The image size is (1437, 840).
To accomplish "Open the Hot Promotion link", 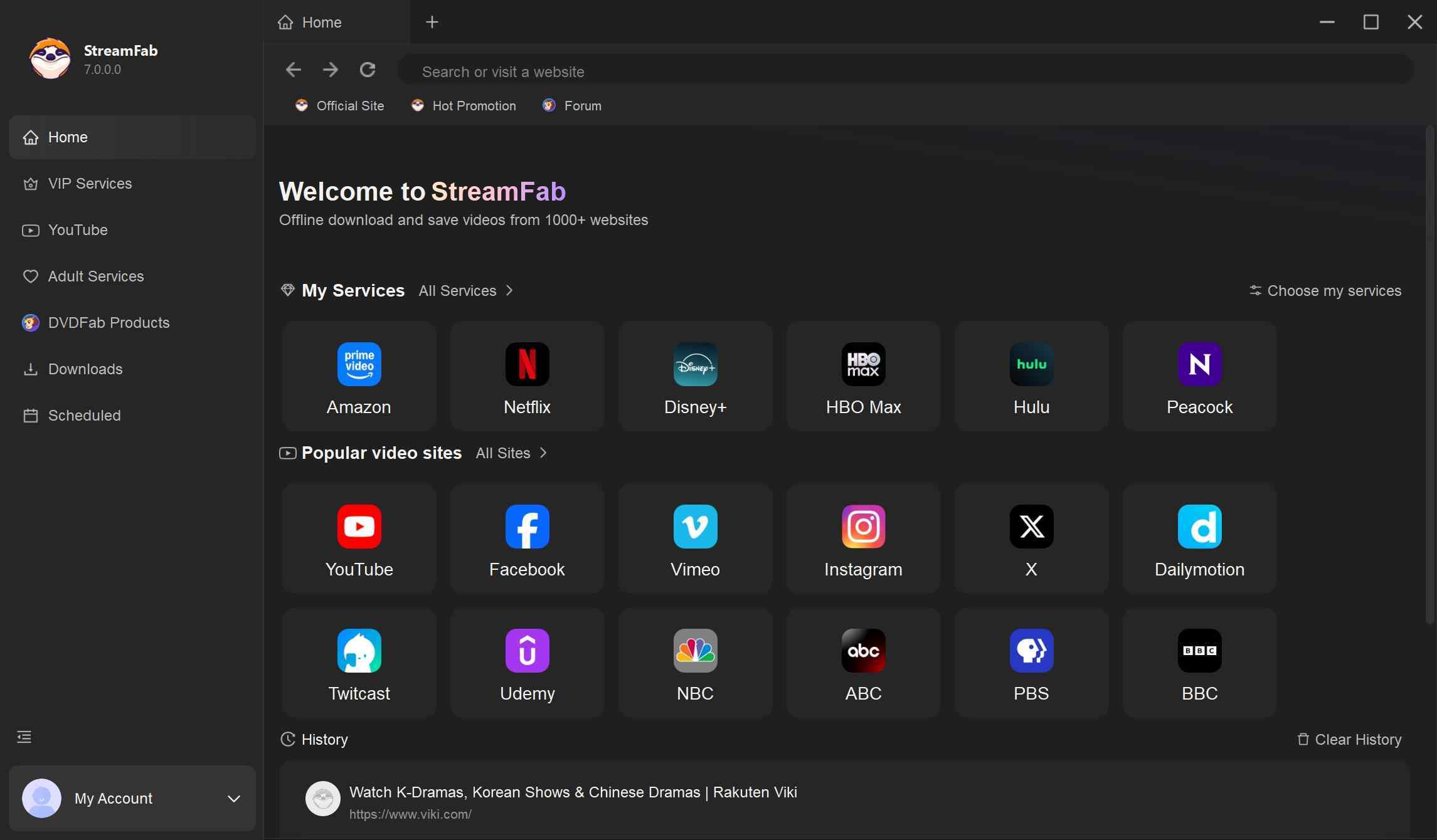I will click(473, 105).
